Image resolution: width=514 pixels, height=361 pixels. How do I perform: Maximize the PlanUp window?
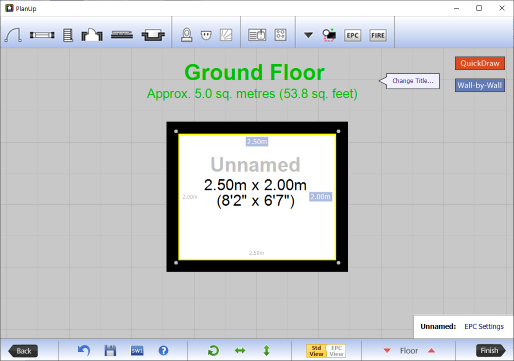coord(479,8)
